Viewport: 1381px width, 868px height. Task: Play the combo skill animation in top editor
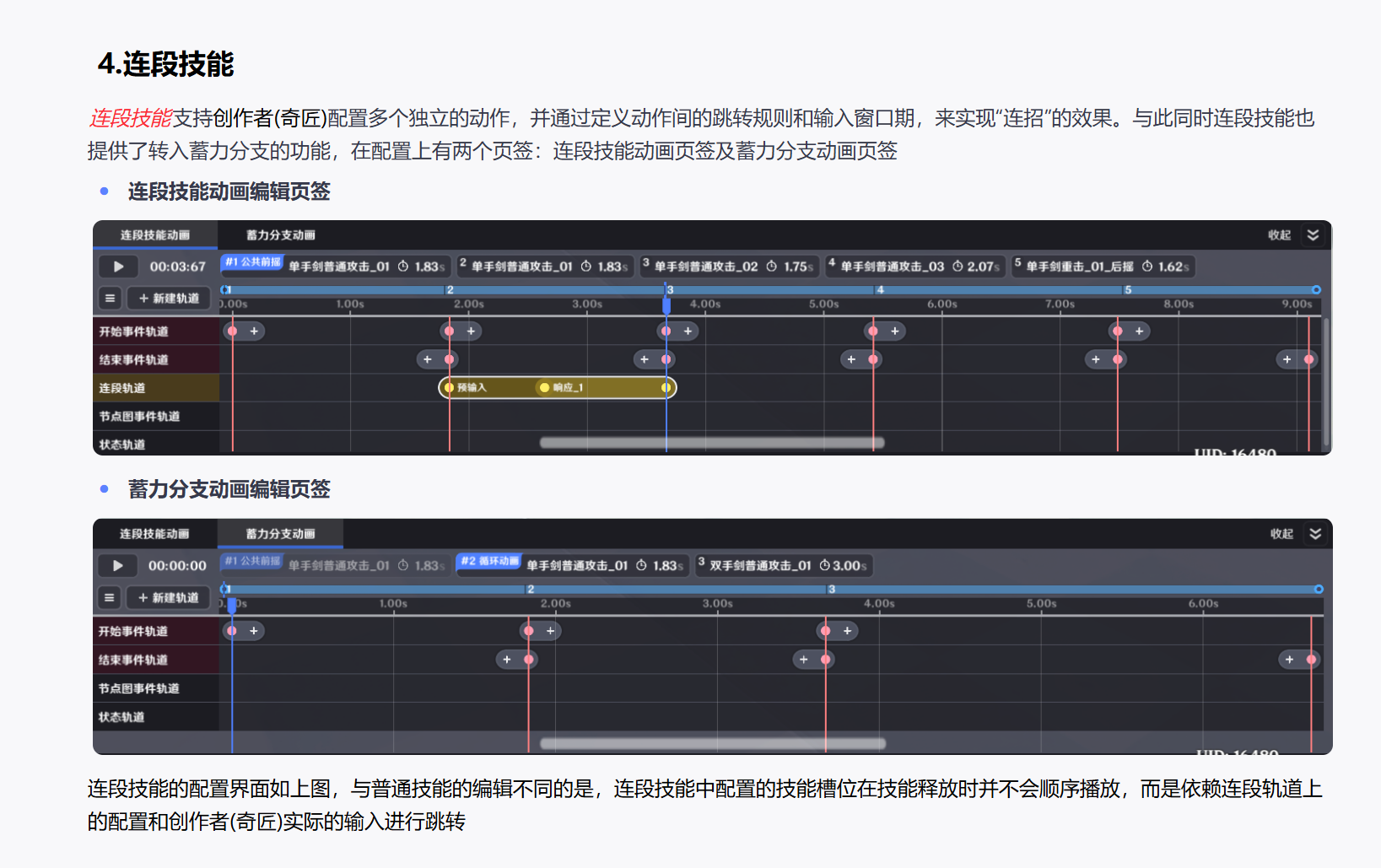coord(119,267)
